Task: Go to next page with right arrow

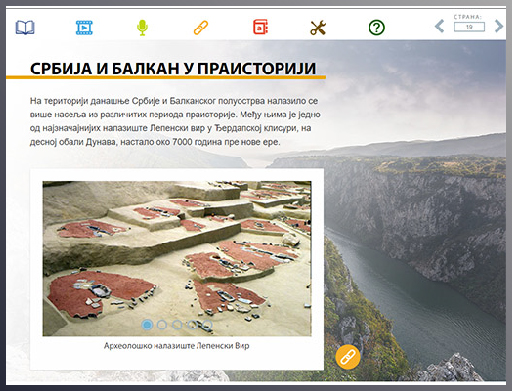Action: coord(499,26)
